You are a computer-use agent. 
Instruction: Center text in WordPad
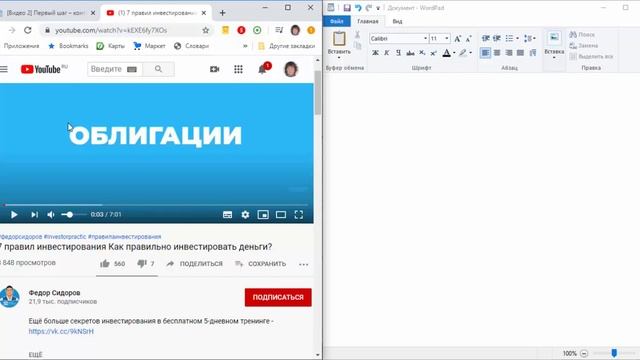click(x=497, y=53)
